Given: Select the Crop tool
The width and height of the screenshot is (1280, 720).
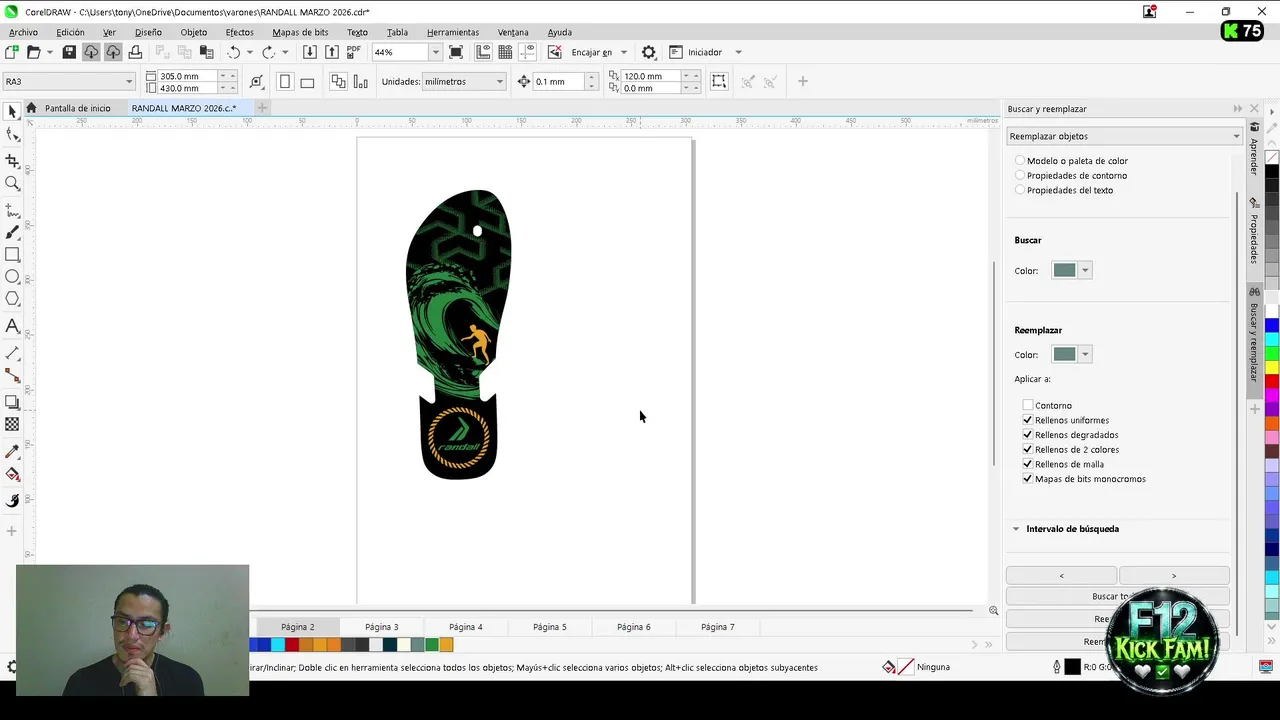Looking at the screenshot, I should coord(12,160).
